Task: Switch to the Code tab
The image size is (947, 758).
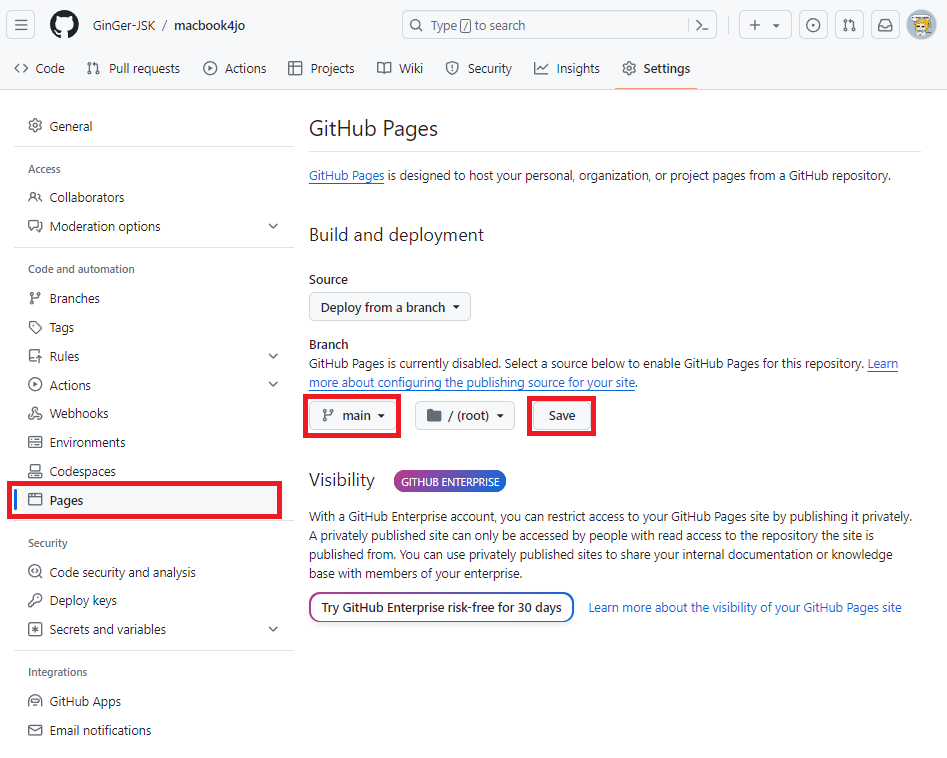Action: click(x=39, y=68)
